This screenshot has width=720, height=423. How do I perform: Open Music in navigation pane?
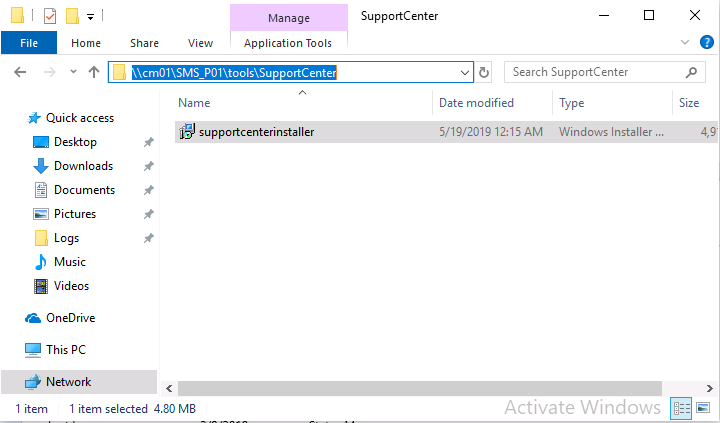(69, 262)
